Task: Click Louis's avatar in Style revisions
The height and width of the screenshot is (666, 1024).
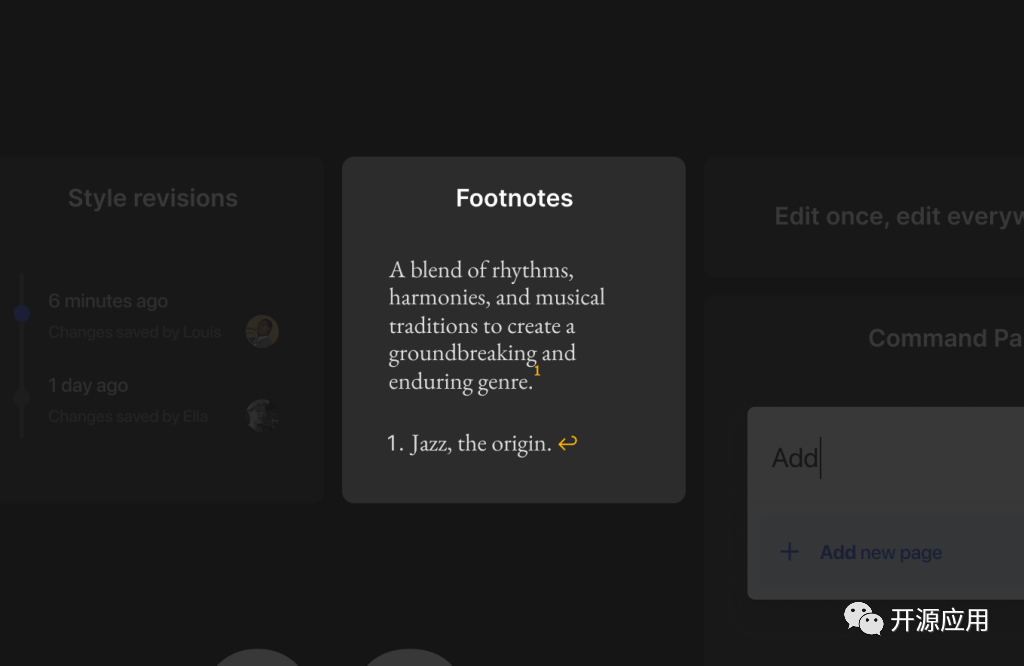Action: tap(262, 331)
